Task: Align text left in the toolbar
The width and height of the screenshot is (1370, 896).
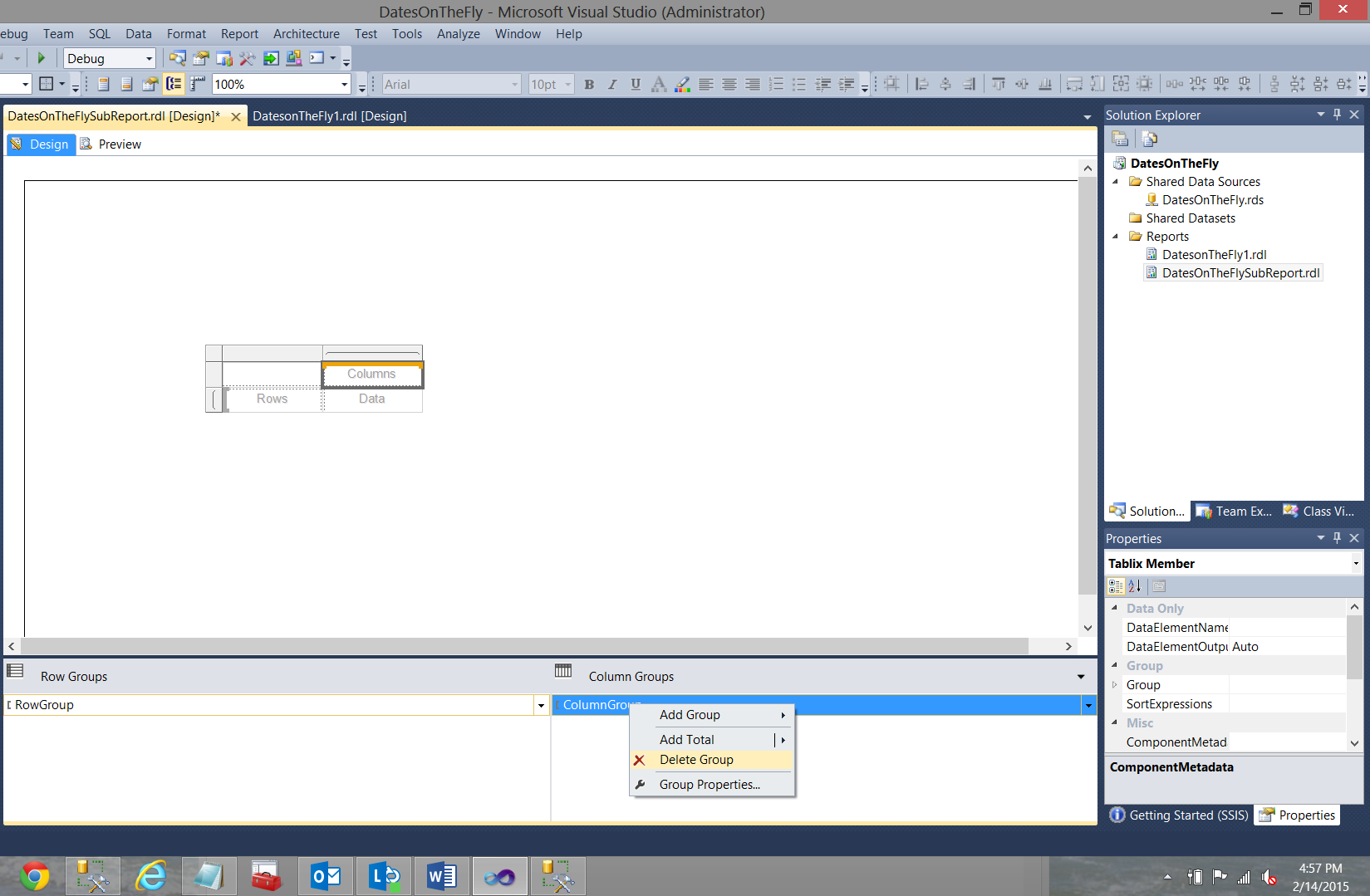Action: [705, 84]
